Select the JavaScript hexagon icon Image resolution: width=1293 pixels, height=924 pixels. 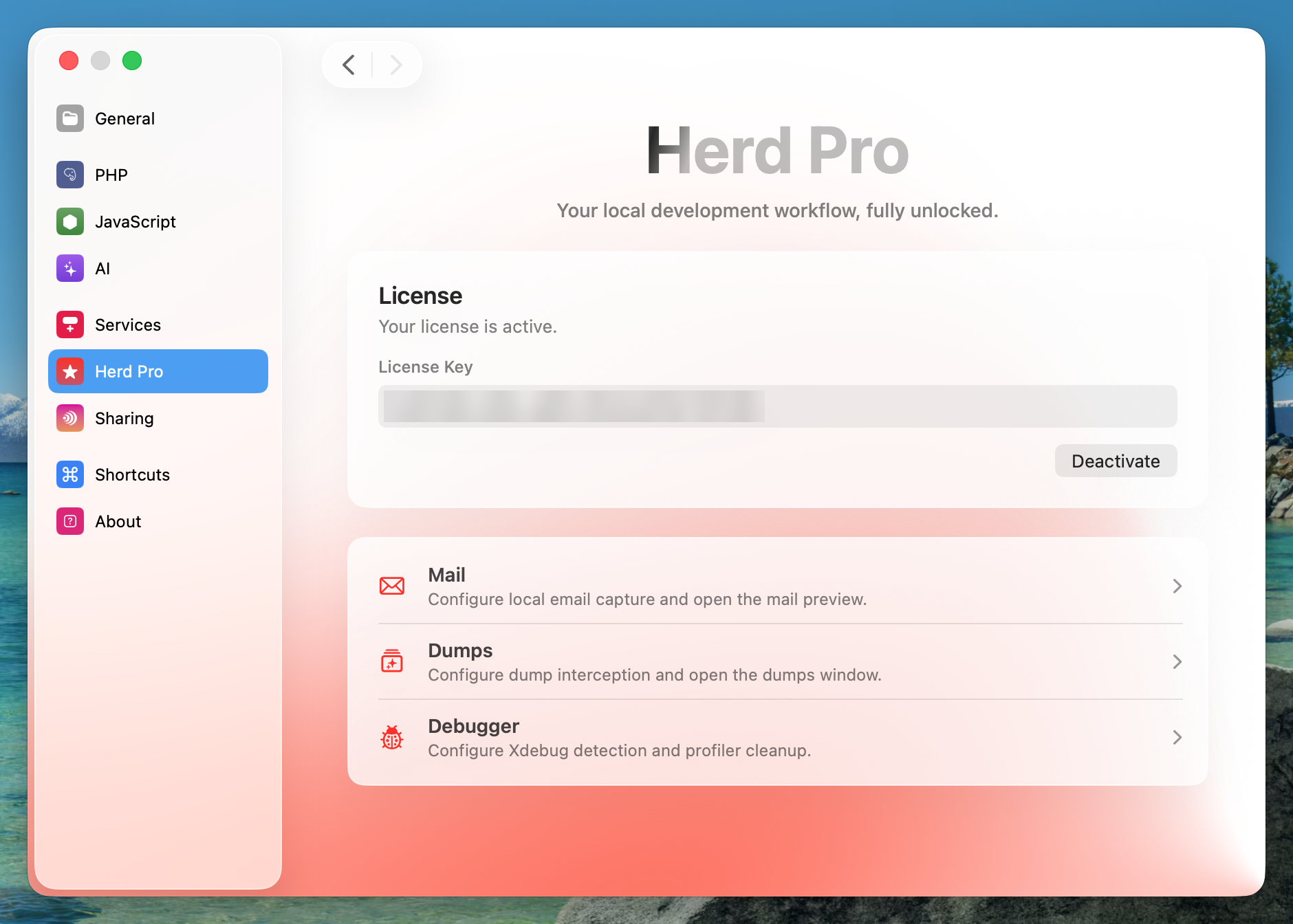coord(70,221)
